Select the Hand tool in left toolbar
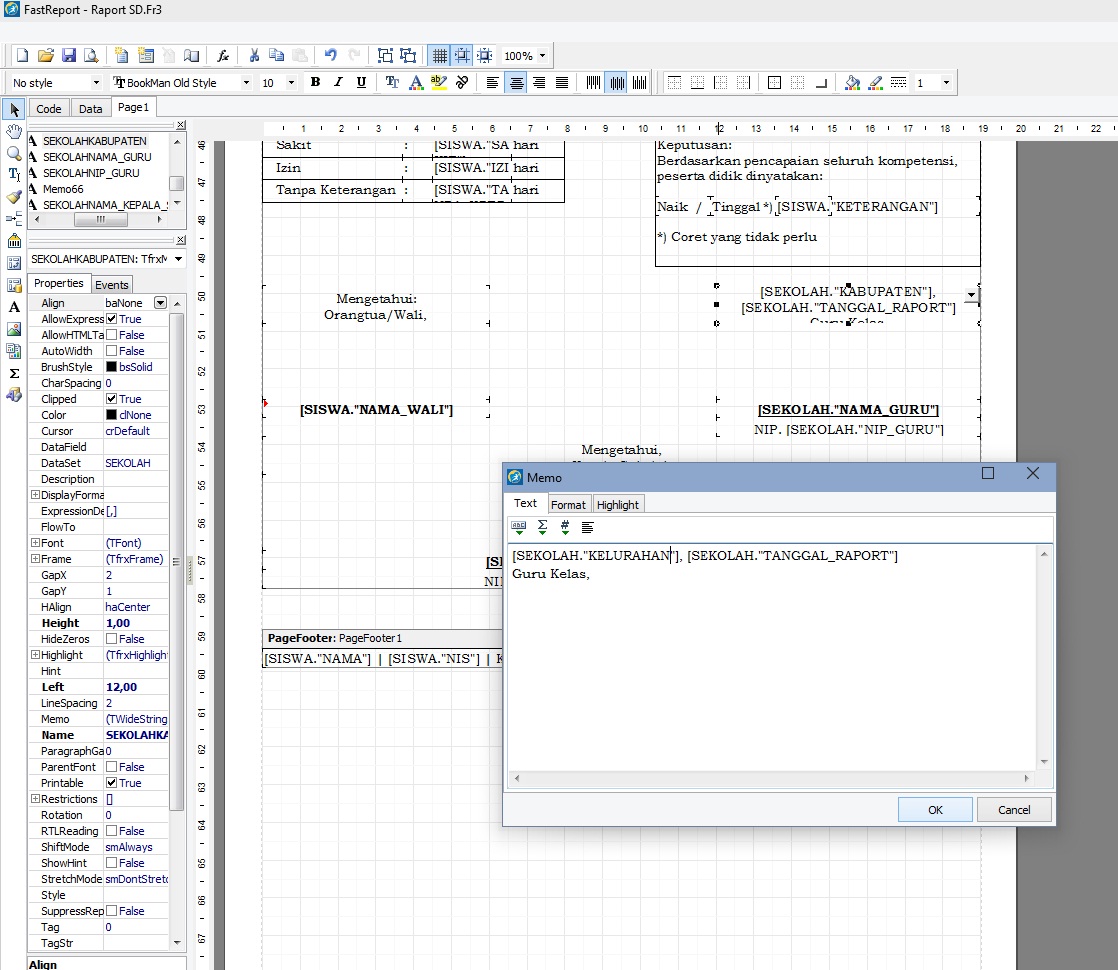The width and height of the screenshot is (1118, 970). tap(14, 131)
